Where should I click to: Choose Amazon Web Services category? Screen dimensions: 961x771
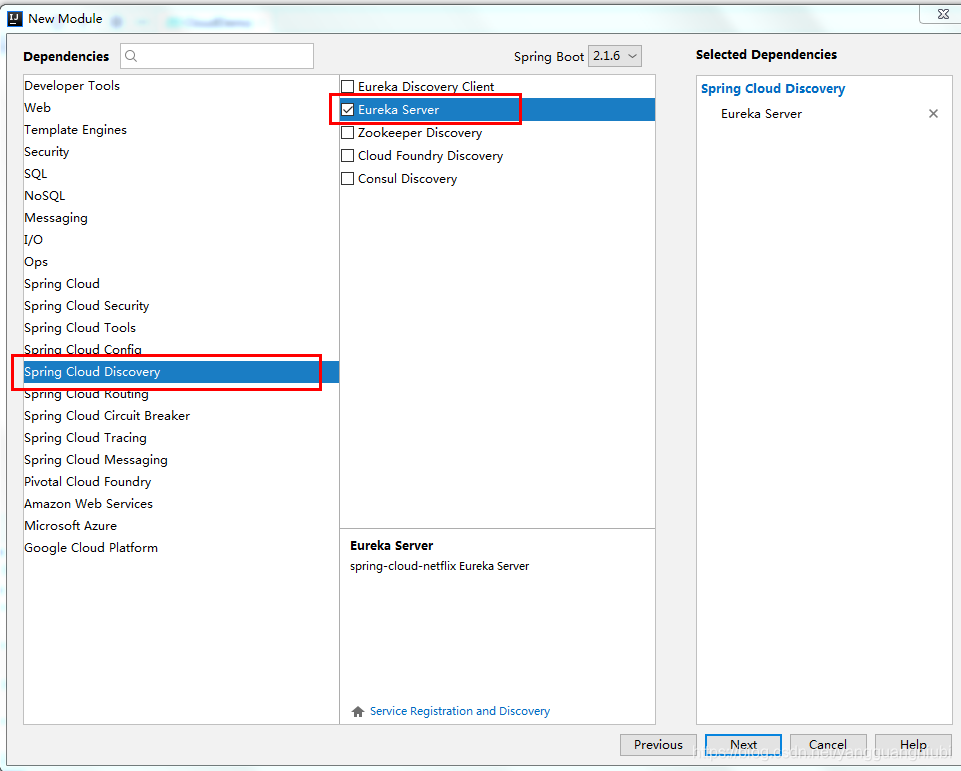coord(181,504)
